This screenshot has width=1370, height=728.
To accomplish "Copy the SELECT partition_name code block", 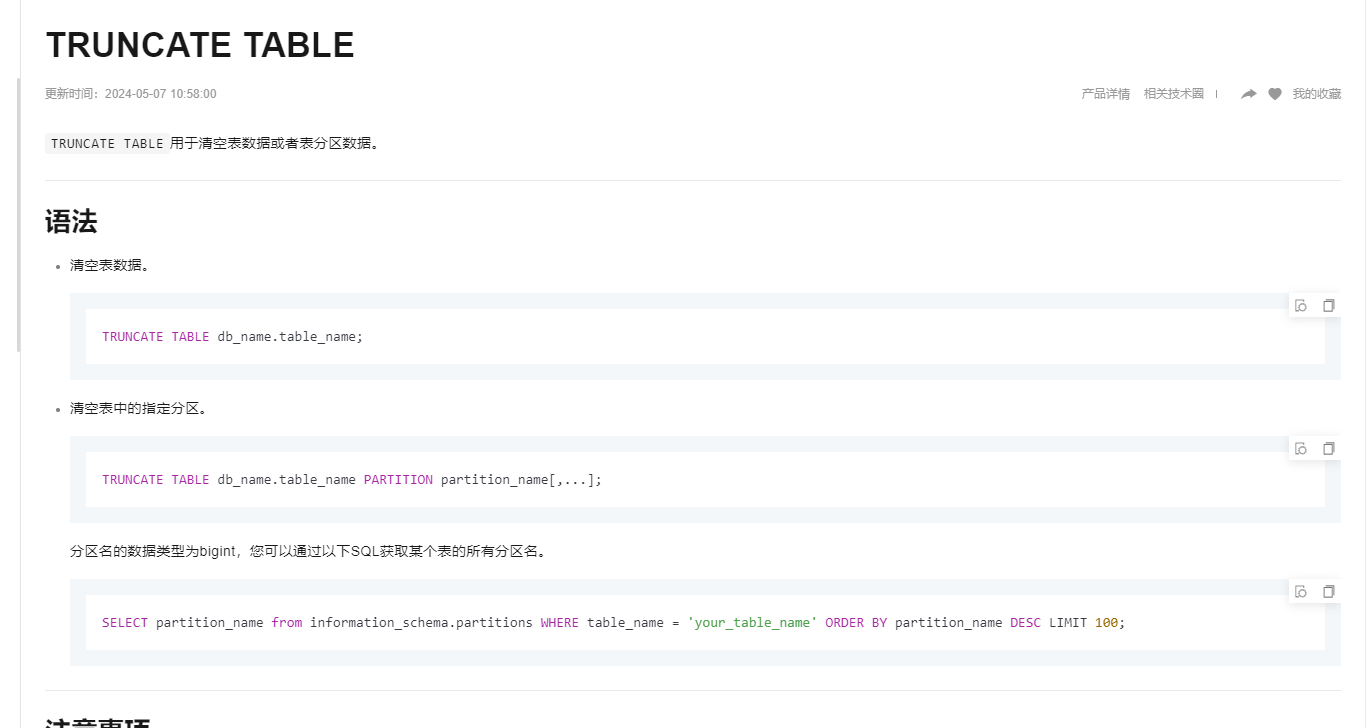I will 1328,592.
